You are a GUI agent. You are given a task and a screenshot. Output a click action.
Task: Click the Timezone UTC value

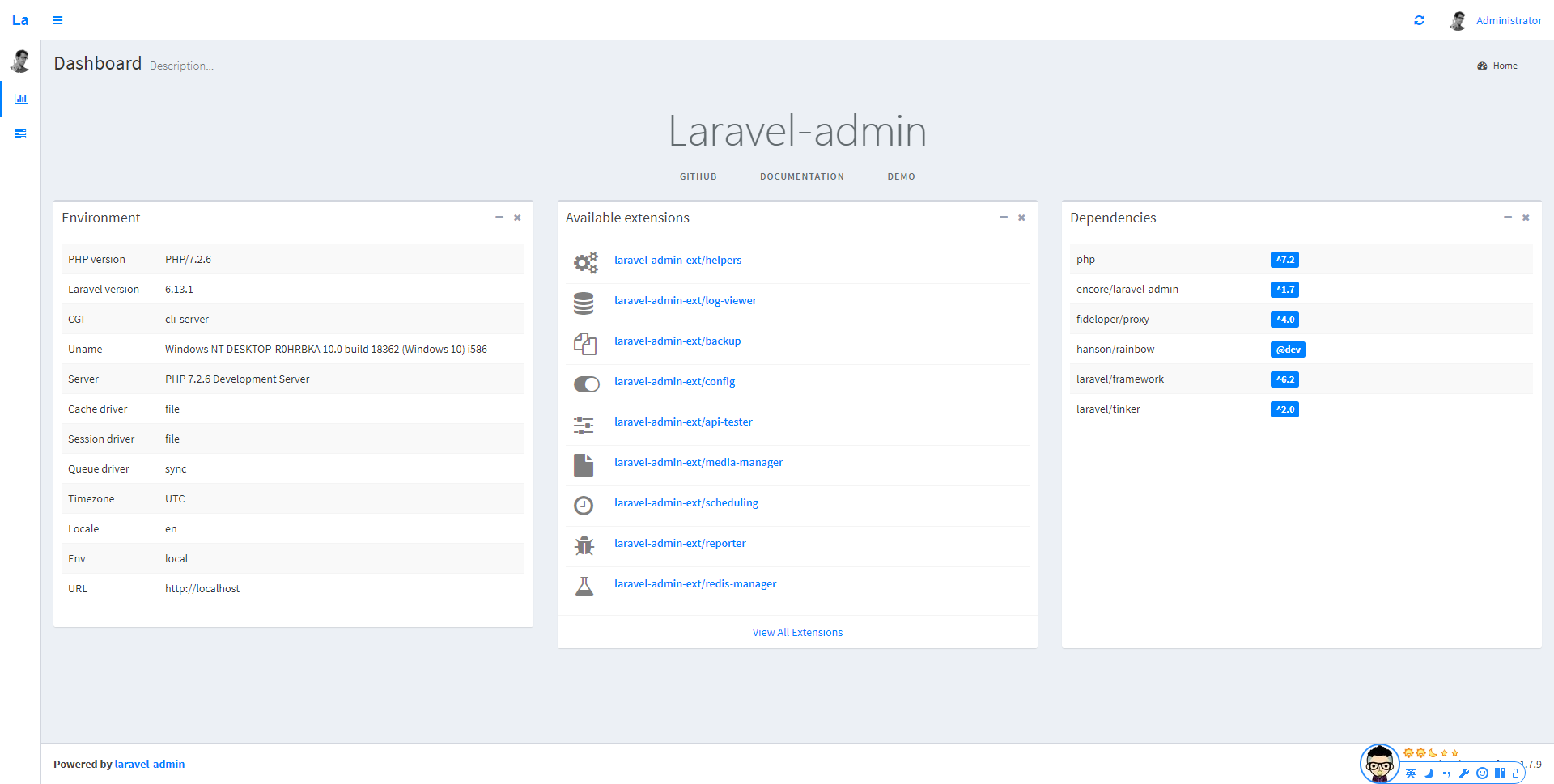pyautogui.click(x=175, y=499)
